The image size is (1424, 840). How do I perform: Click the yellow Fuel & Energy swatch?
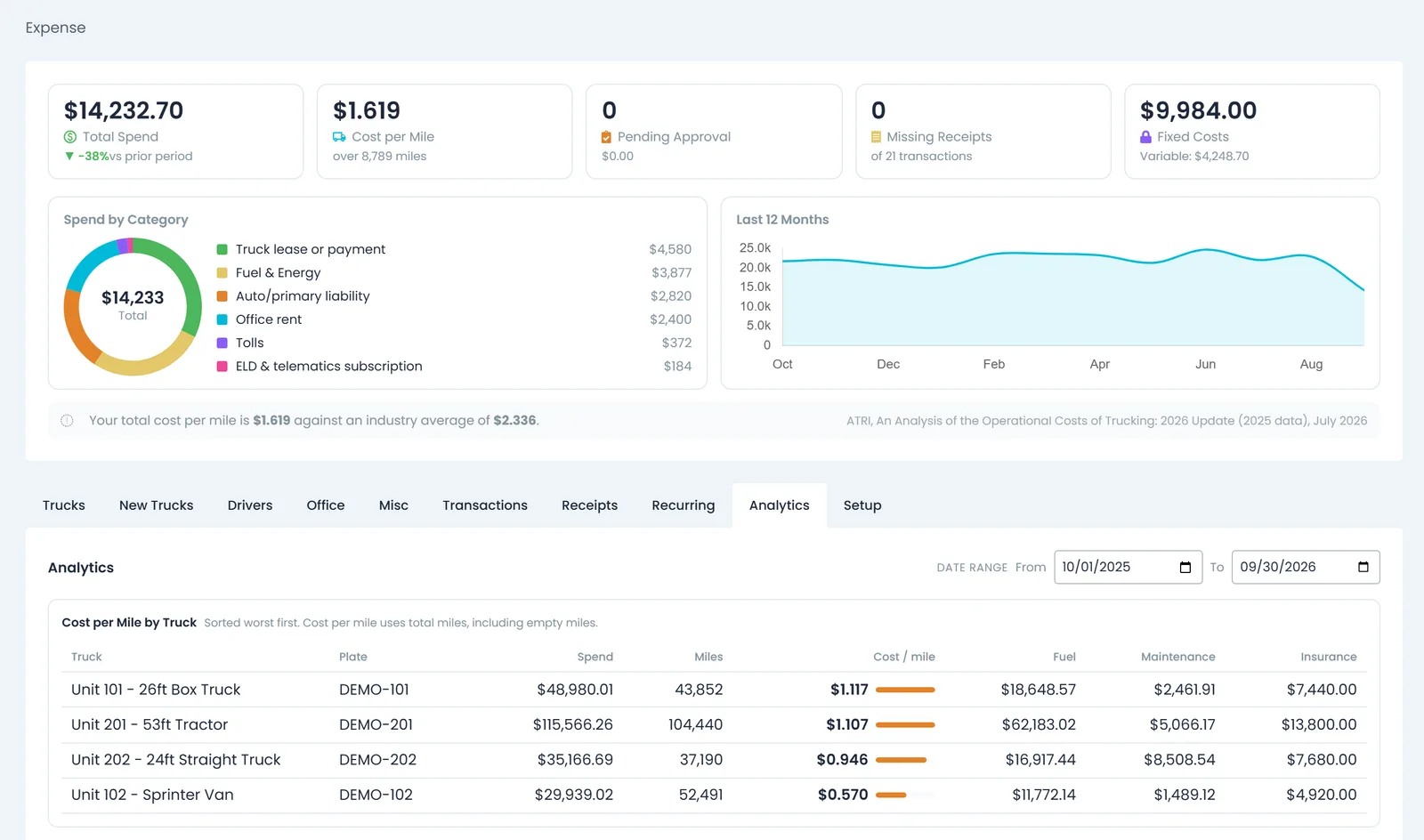pyautogui.click(x=222, y=273)
